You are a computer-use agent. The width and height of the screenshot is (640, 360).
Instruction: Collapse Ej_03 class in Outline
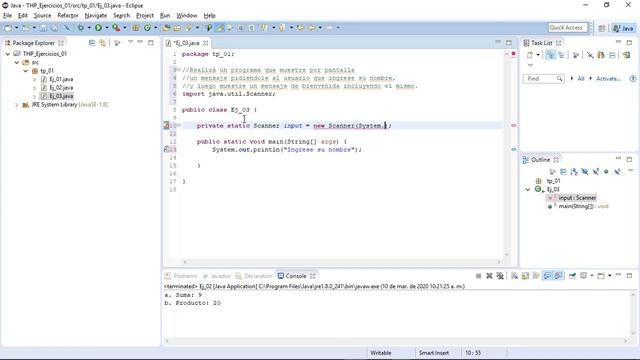[x=528, y=189]
